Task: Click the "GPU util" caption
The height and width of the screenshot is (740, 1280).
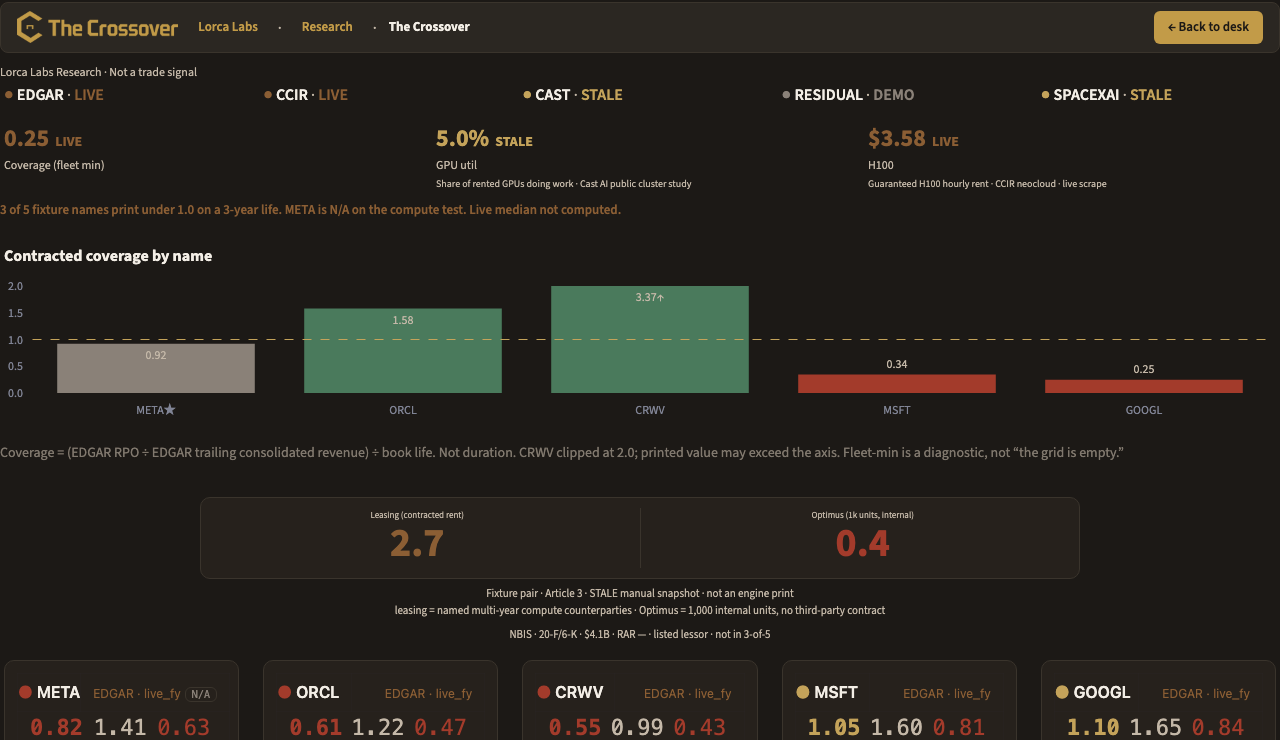Action: [x=457, y=165]
